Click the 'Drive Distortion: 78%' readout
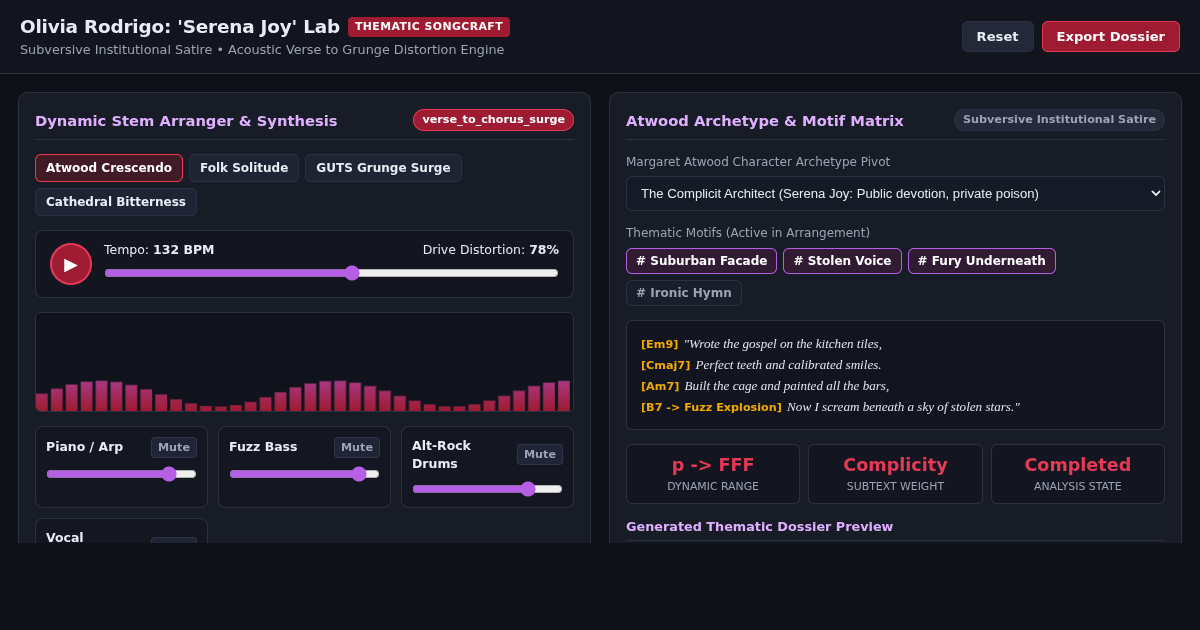 coord(491,250)
